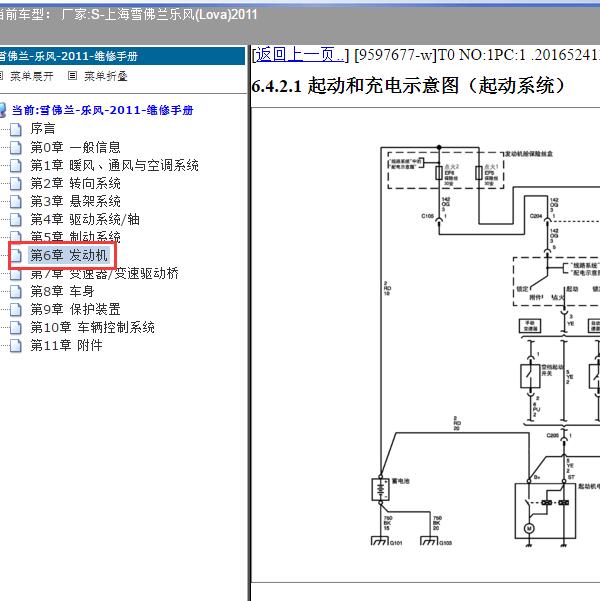Click the heading 6.4.2.1 起动和充电示意图
Screen dimensions: 600x601
pos(409,85)
